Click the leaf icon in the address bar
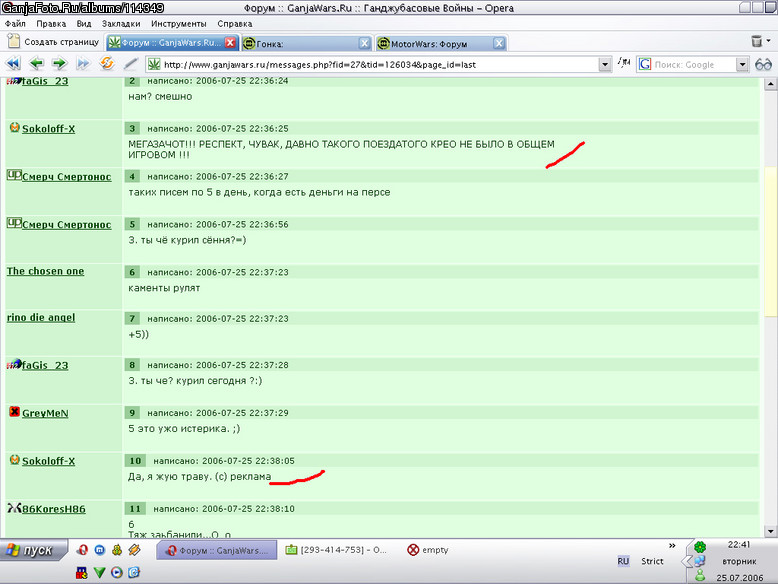778x584 pixels. point(154,65)
